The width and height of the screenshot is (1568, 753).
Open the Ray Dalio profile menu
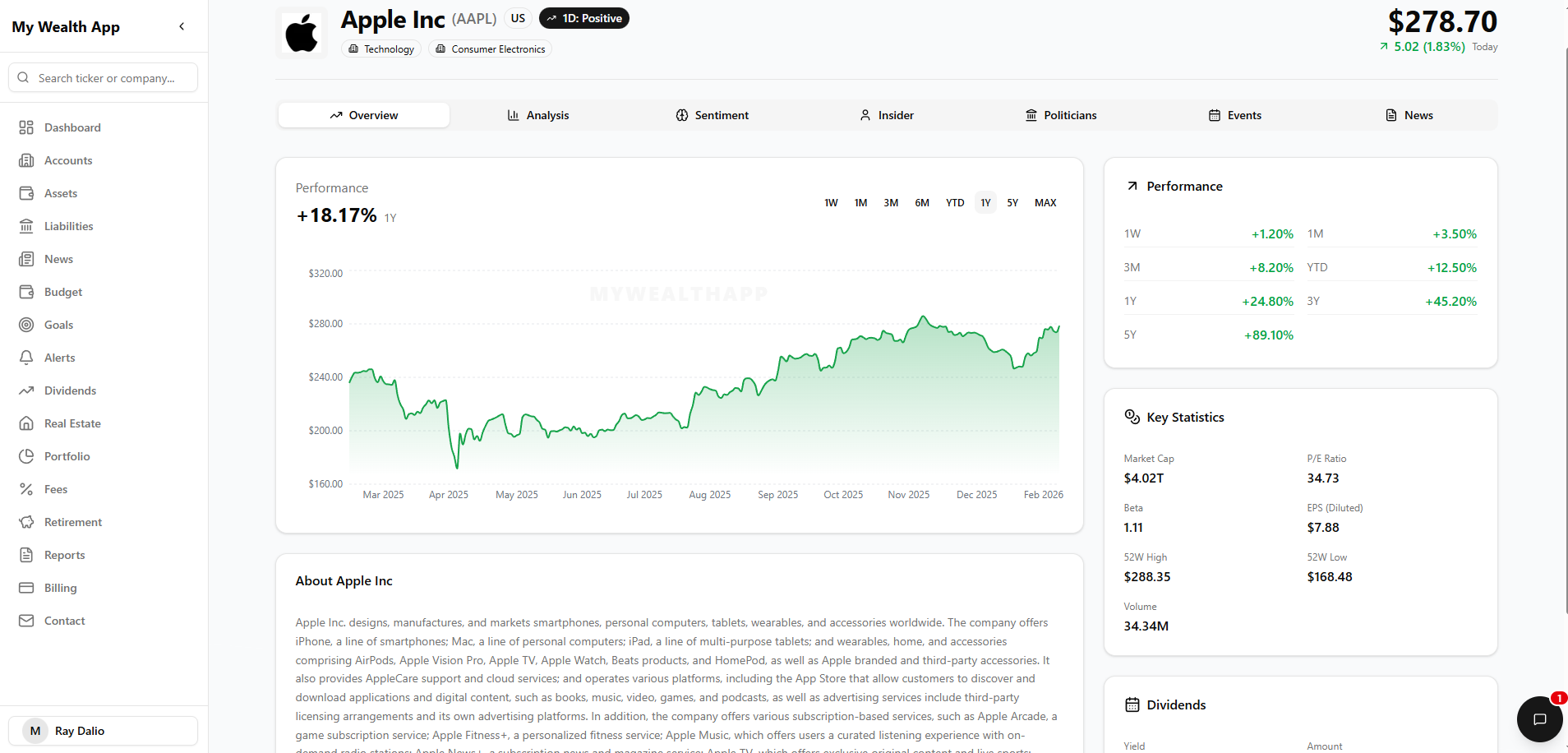pyautogui.click(x=104, y=731)
